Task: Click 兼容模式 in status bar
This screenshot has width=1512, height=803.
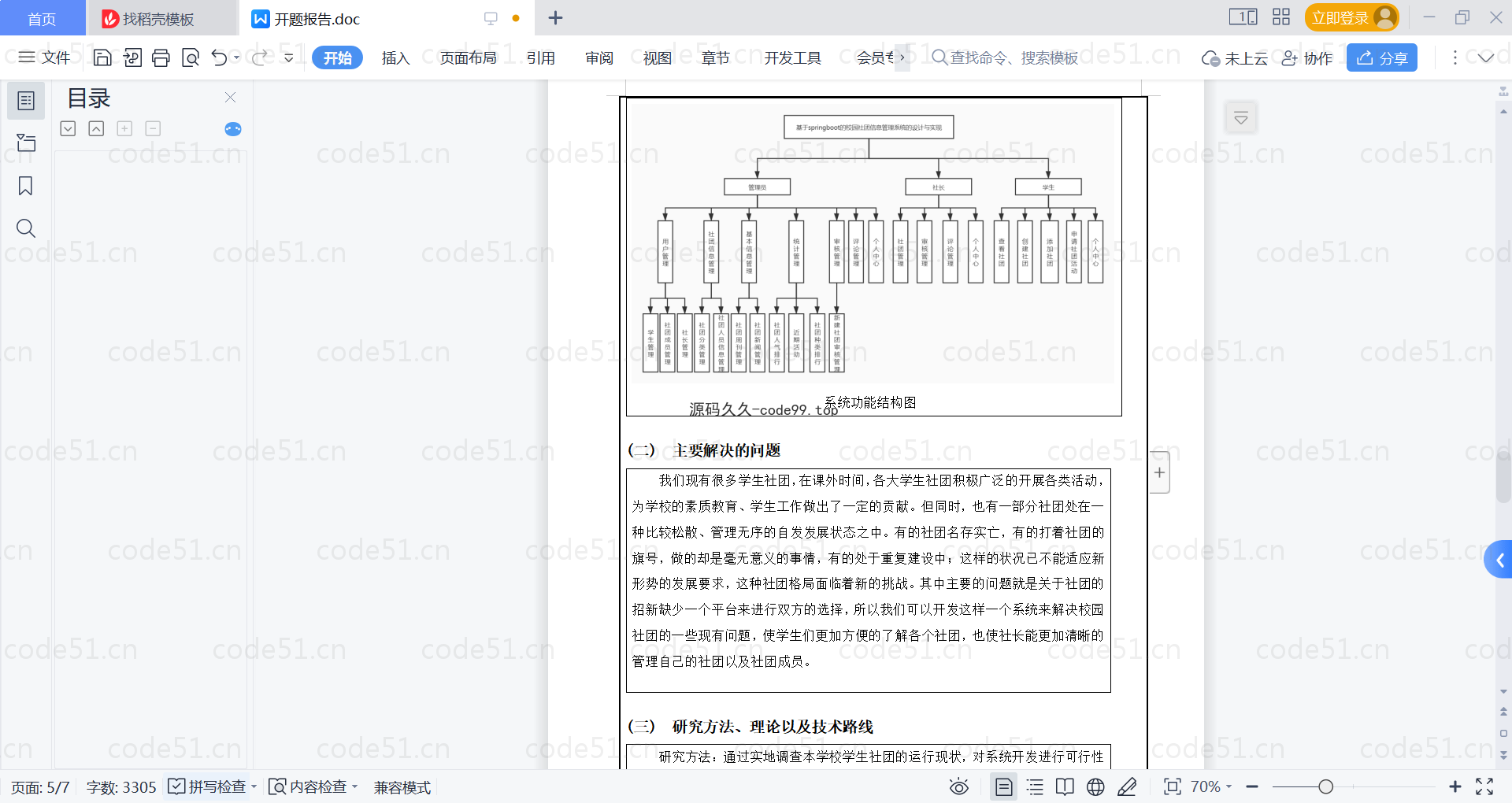Action: coord(402,787)
